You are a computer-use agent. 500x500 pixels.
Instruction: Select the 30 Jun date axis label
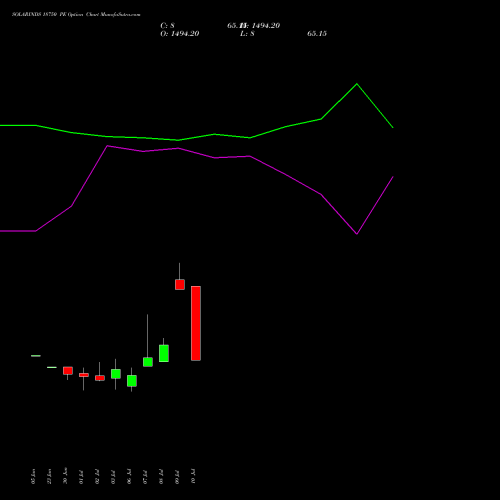(x=65, y=476)
